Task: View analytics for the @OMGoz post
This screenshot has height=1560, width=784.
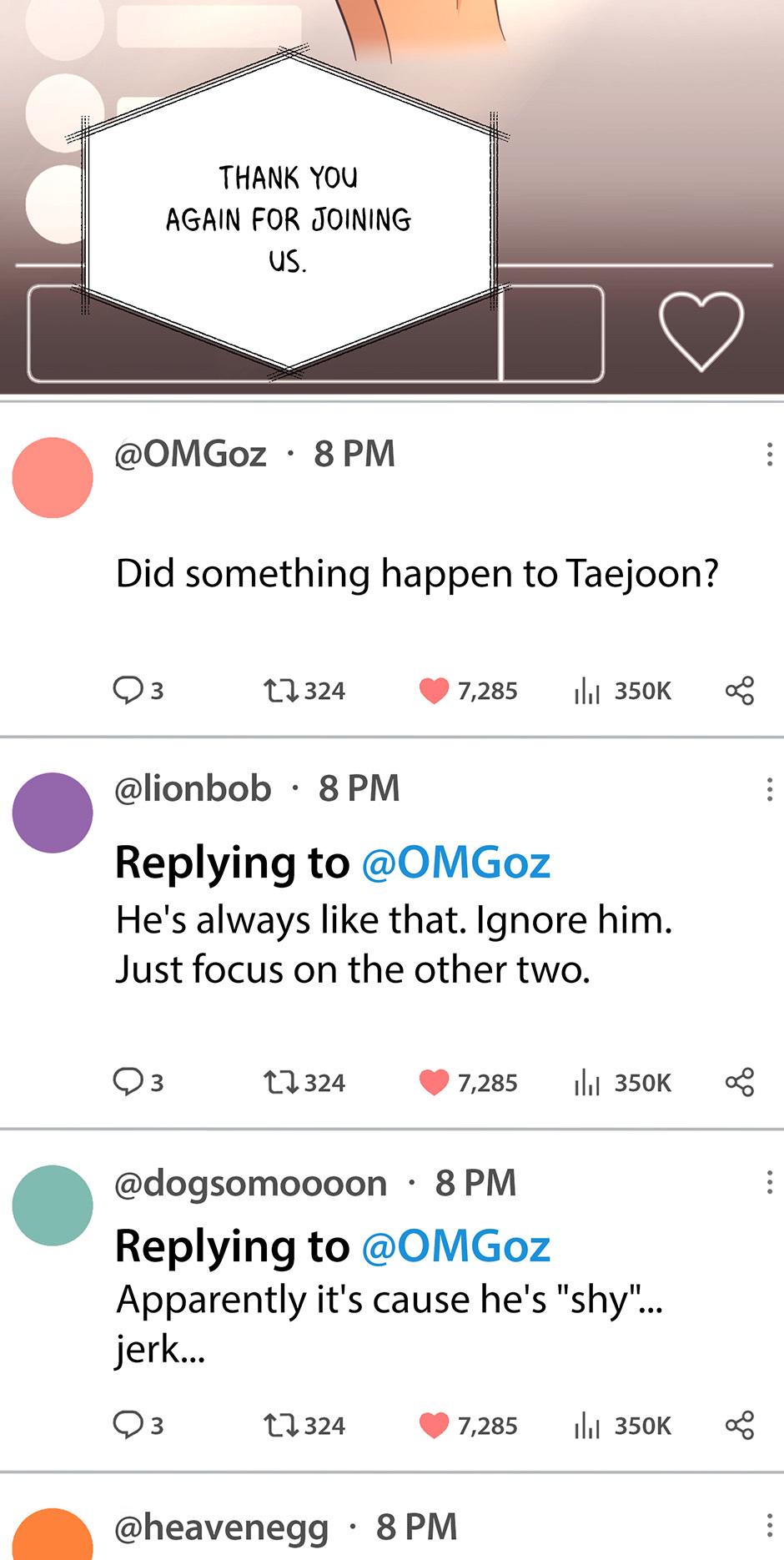Action: [587, 691]
